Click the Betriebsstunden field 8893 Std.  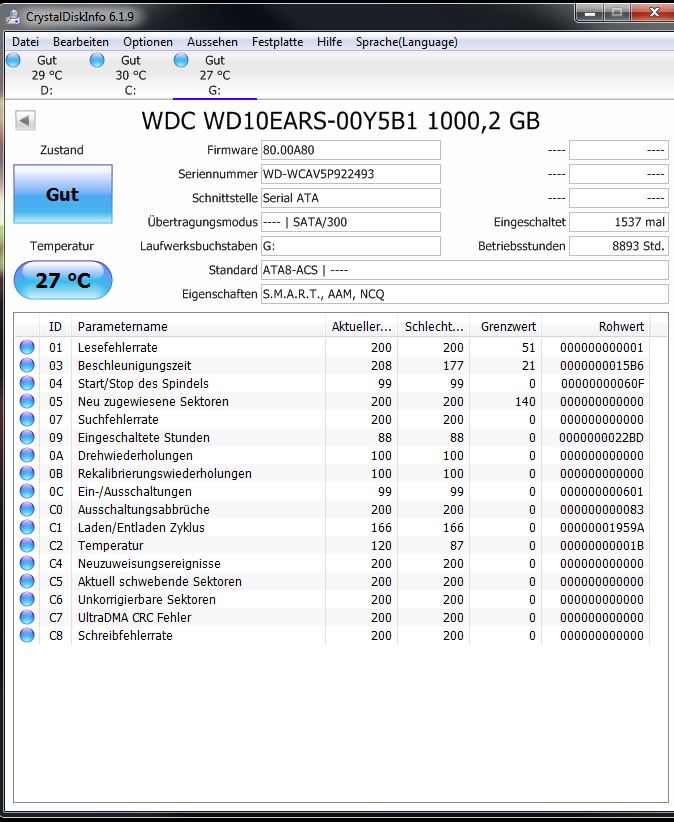[618, 246]
